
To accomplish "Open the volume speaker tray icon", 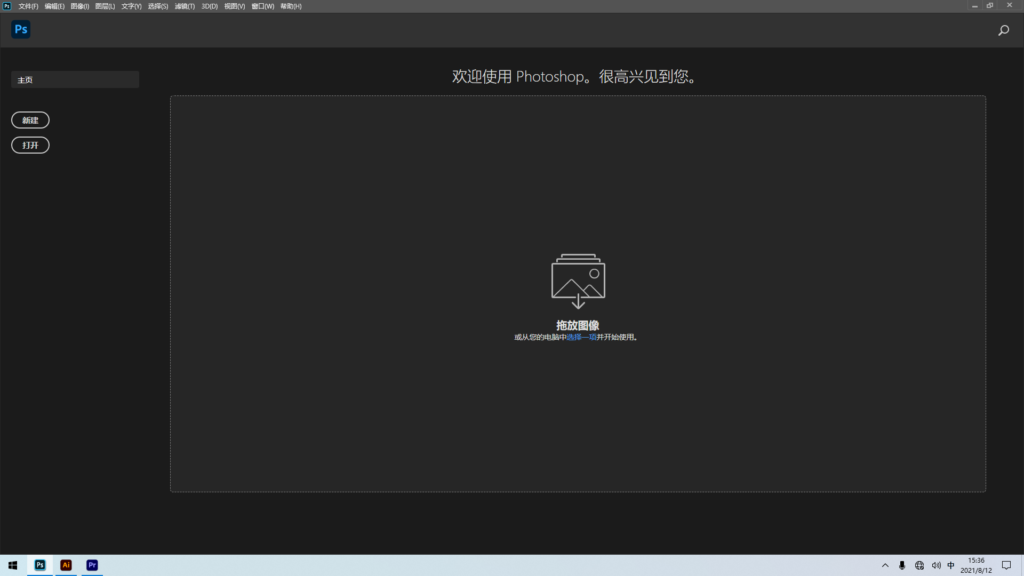I will click(936, 566).
